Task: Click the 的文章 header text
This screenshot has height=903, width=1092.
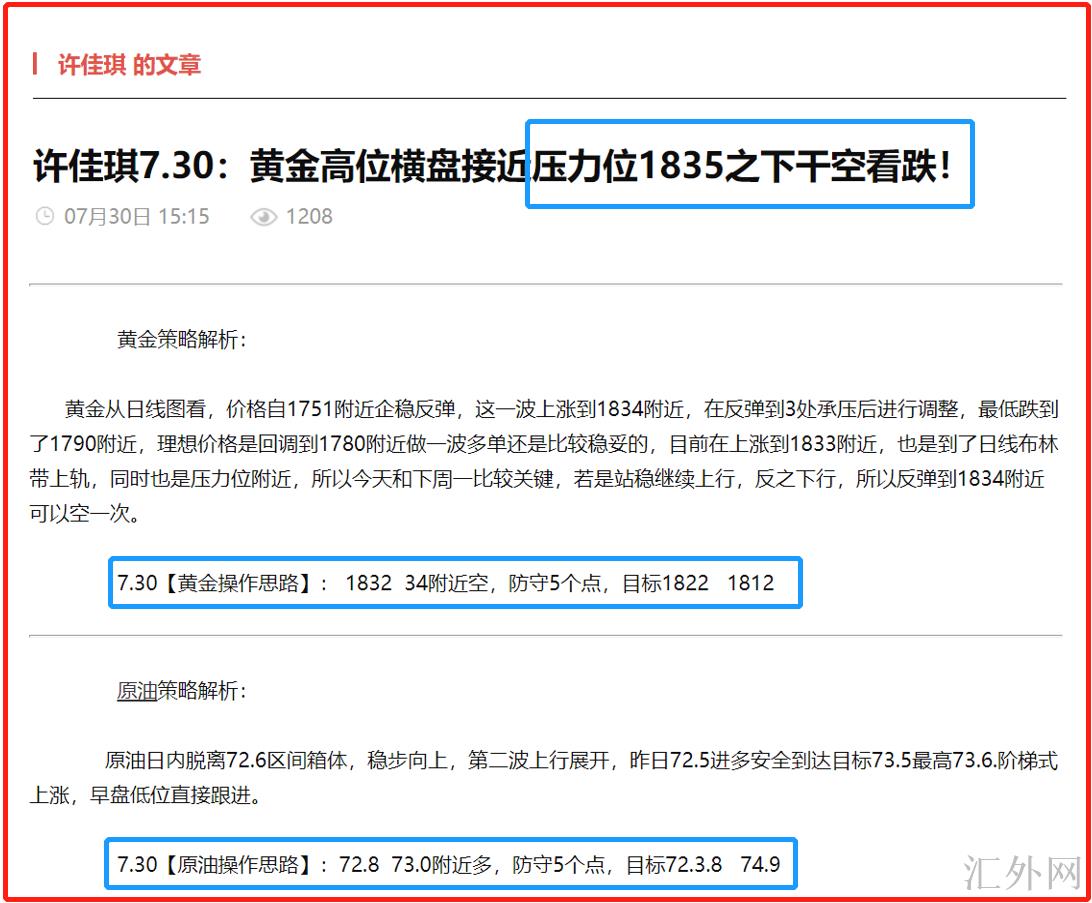Action: (167, 65)
